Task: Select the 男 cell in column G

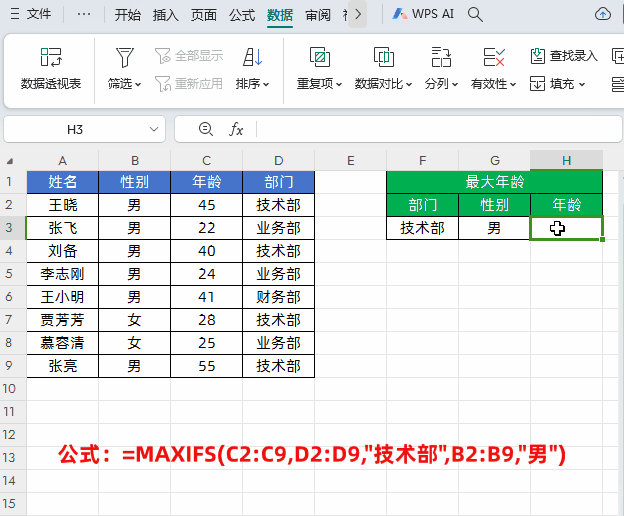Action: pyautogui.click(x=495, y=228)
